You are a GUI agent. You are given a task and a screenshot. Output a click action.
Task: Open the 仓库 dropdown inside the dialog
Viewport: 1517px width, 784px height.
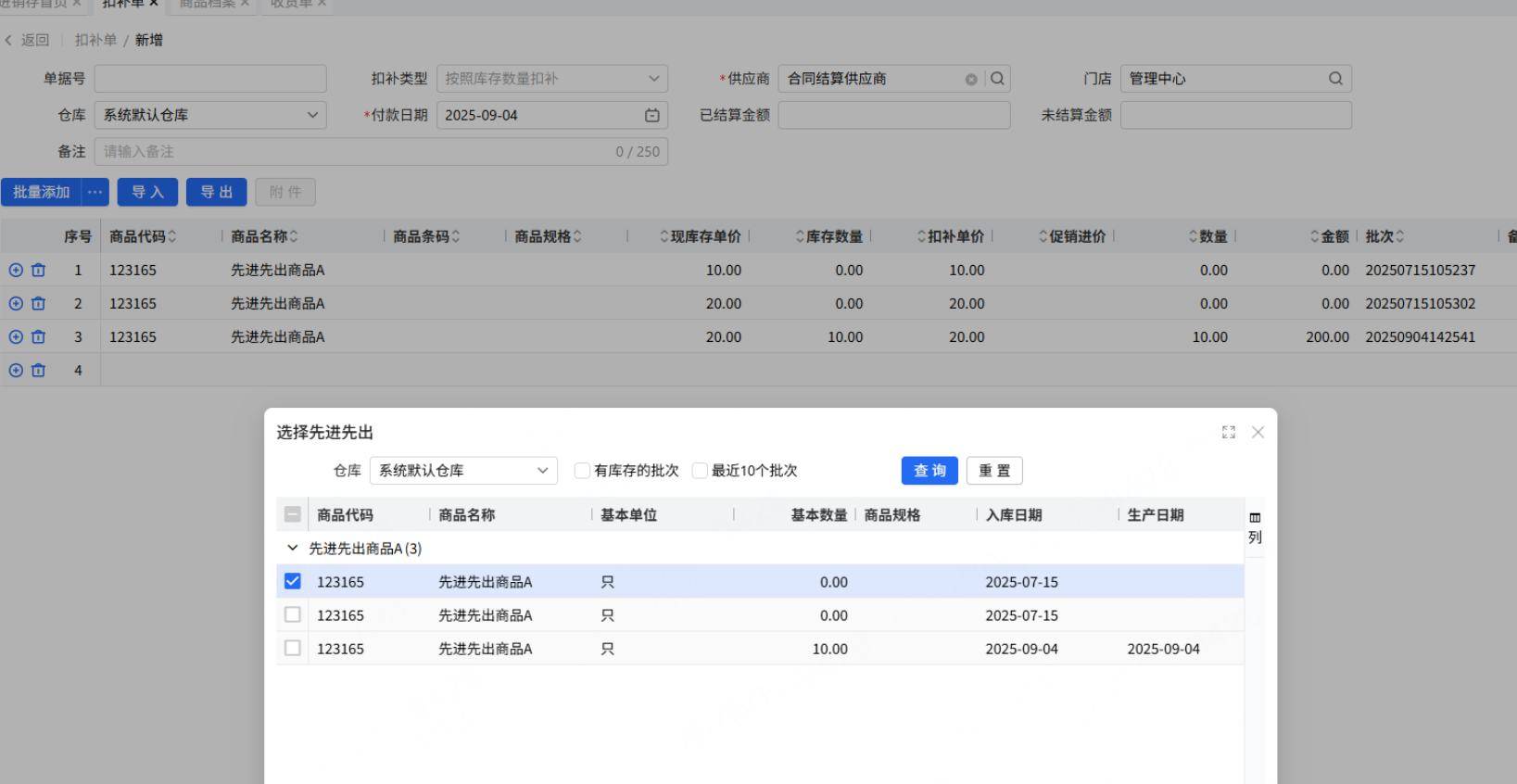(x=463, y=471)
